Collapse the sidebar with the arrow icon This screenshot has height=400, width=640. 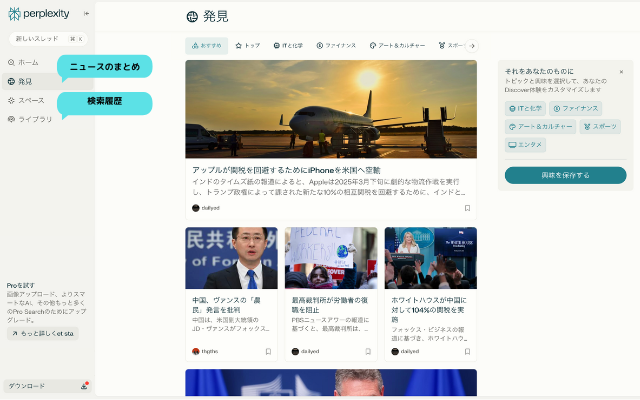pos(87,13)
